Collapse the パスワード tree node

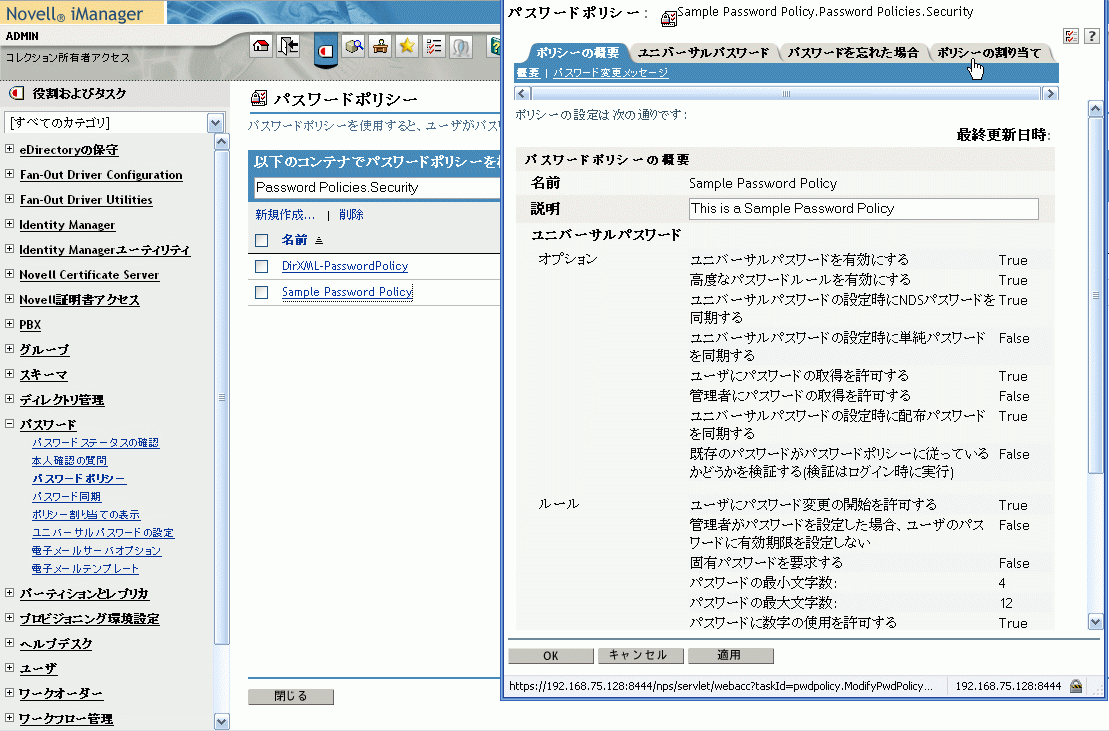pos(9,423)
